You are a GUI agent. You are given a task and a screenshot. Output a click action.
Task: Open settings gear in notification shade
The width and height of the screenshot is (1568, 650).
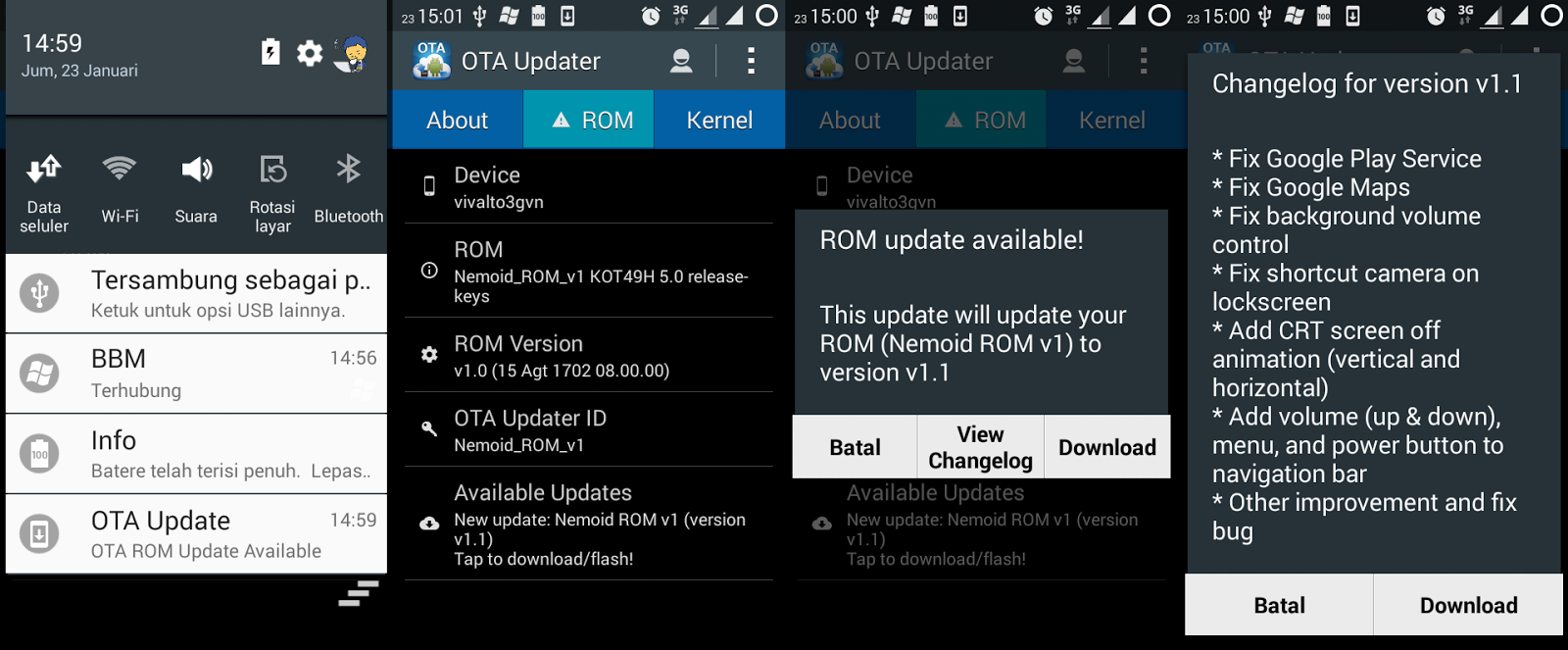click(310, 53)
